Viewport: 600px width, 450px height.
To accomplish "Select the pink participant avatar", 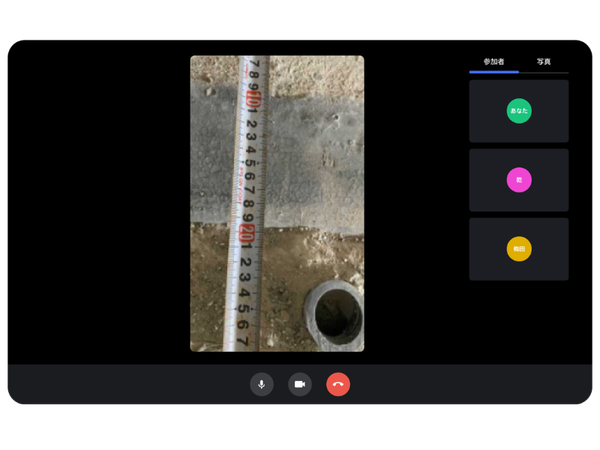I will tap(519, 180).
